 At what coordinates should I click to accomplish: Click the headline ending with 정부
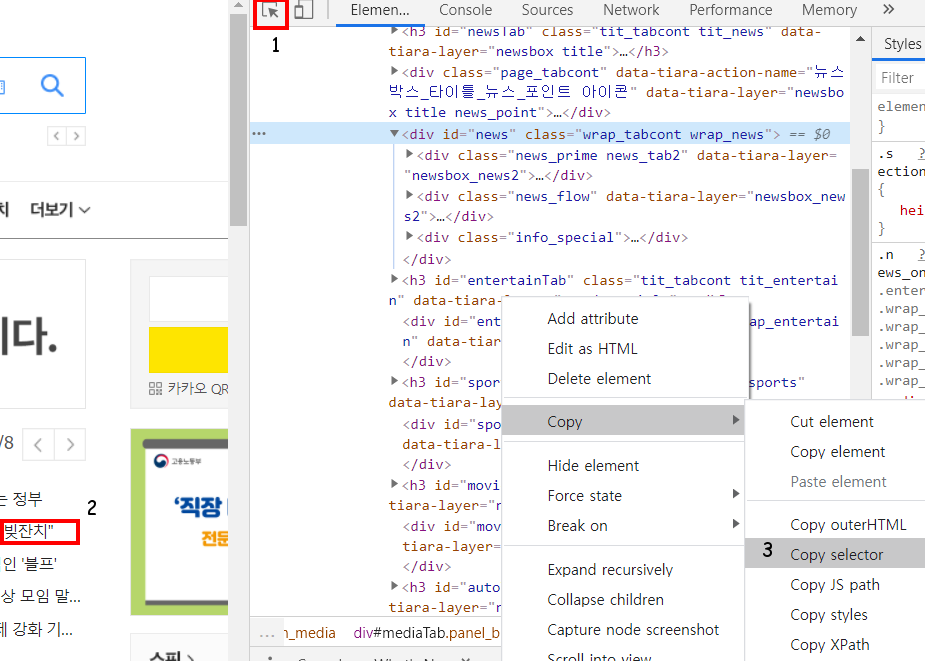tap(21, 499)
